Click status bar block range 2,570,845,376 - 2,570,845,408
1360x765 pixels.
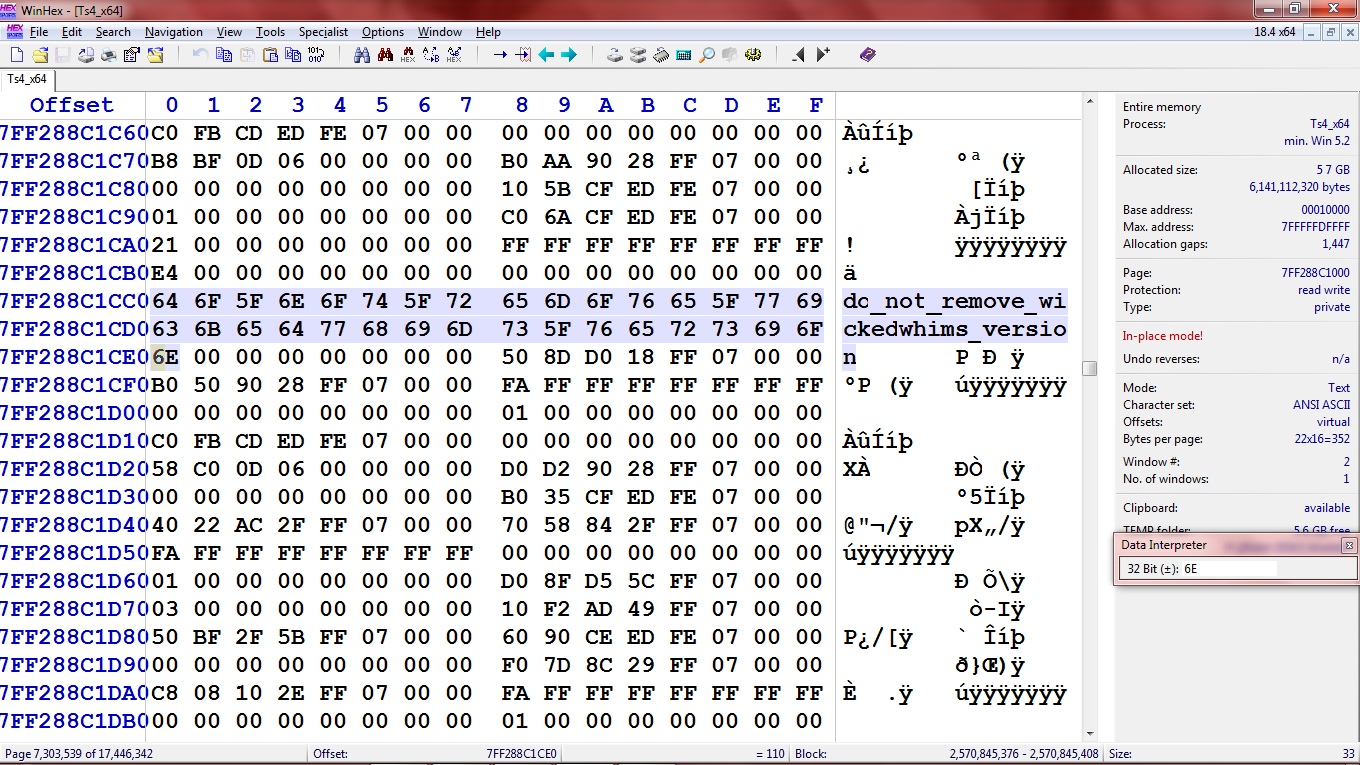coord(1024,754)
